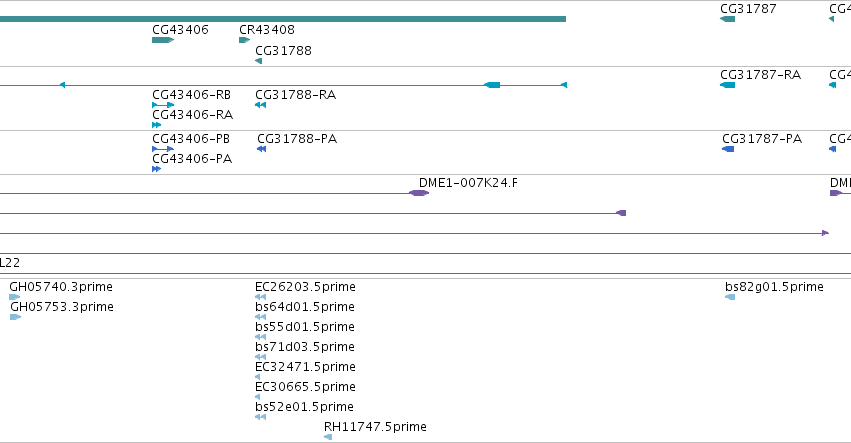Image resolution: width=851 pixels, height=443 pixels.
Task: Select the bs64d01.5prime label
Action: click(304, 307)
